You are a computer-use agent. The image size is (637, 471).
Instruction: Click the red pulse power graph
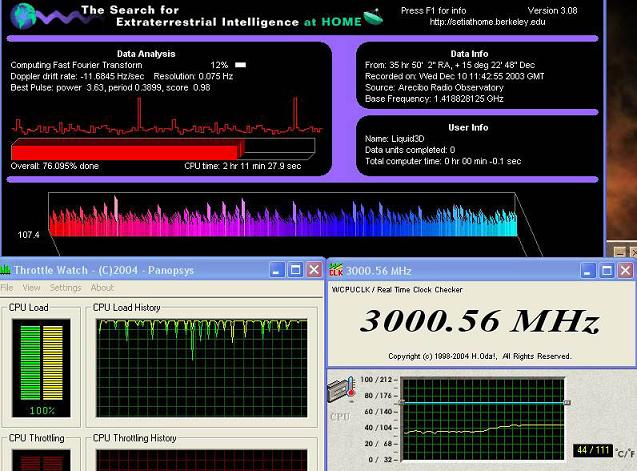coord(167,116)
